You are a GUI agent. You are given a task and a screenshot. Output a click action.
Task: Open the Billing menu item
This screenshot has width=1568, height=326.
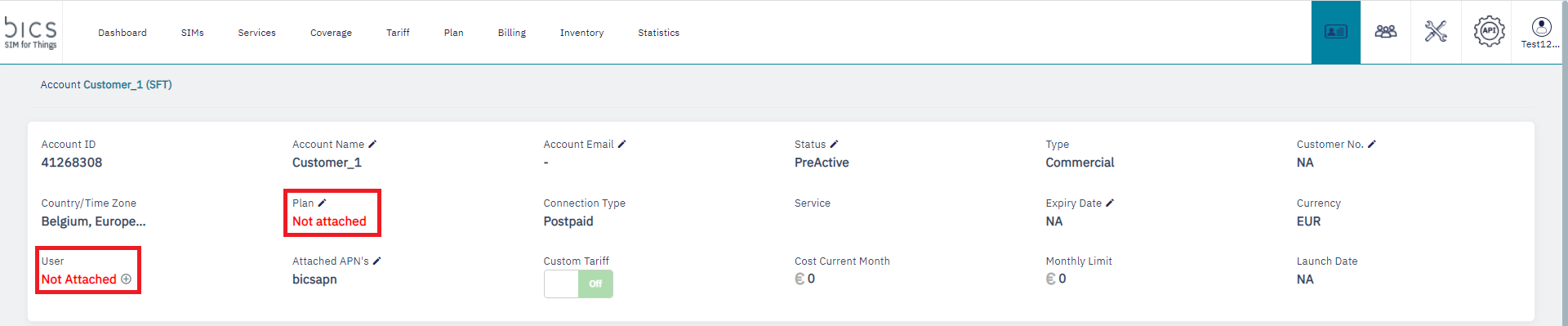(512, 33)
